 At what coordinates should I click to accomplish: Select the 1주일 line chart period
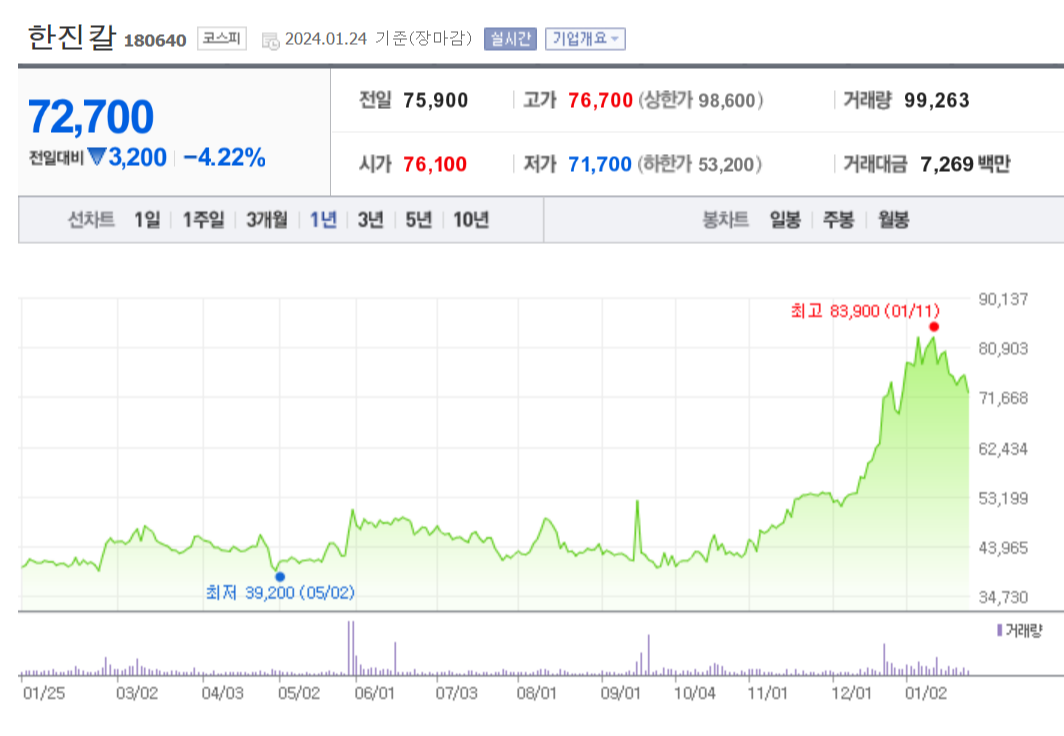[203, 220]
